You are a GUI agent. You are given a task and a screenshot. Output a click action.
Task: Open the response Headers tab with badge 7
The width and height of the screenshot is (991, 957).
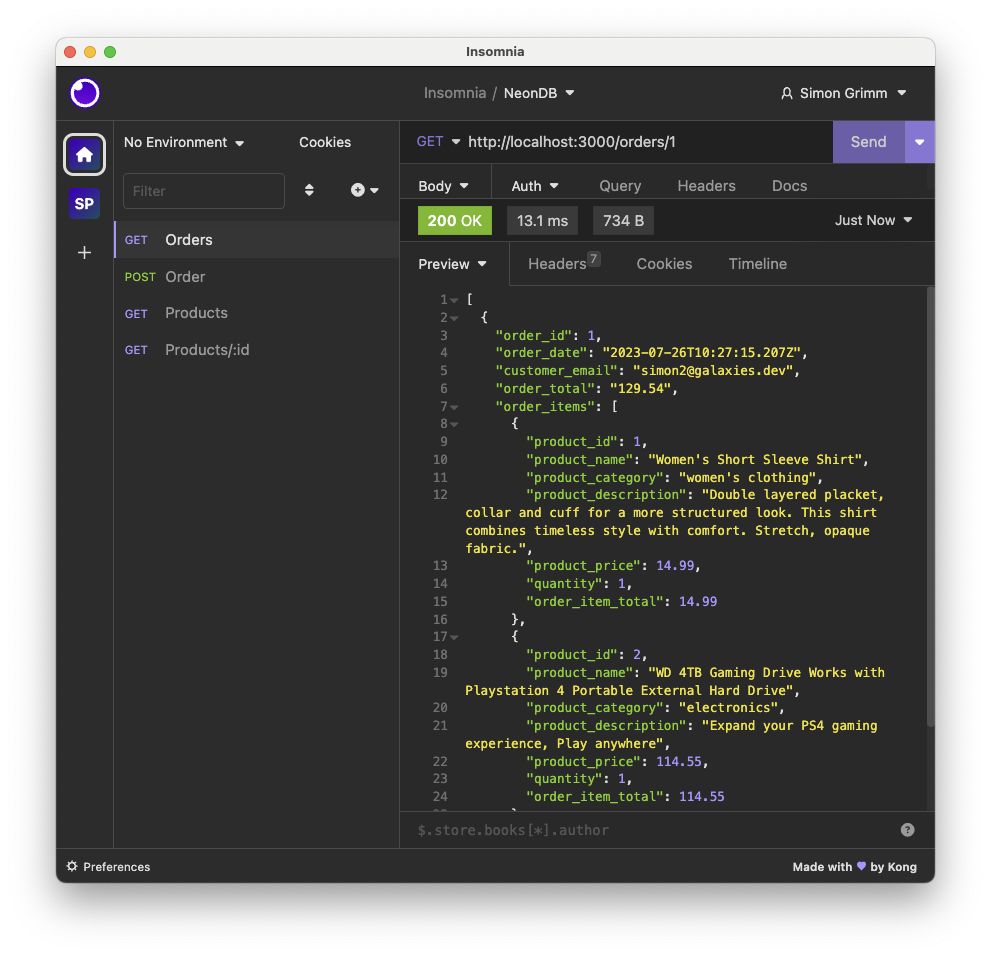tap(564, 263)
